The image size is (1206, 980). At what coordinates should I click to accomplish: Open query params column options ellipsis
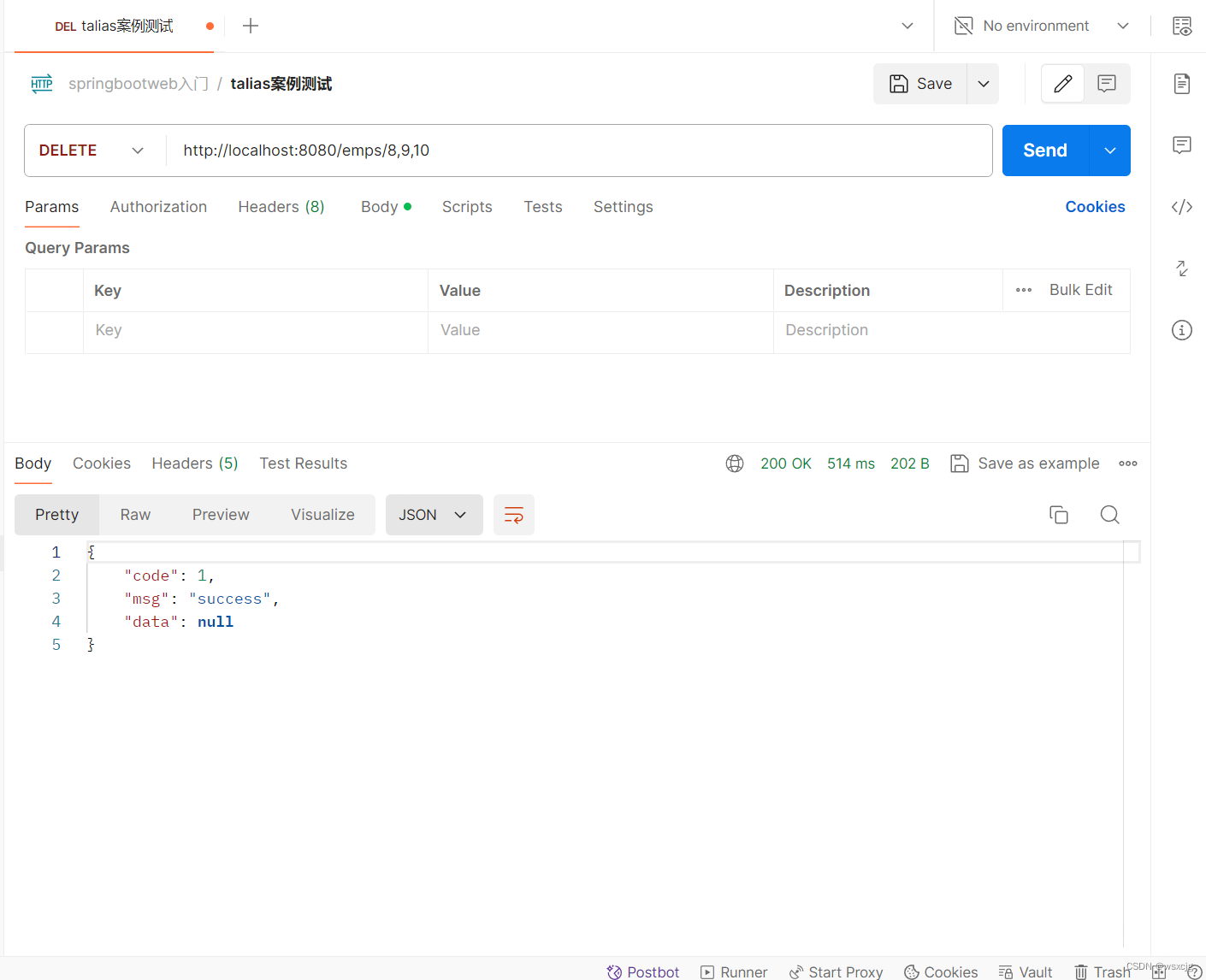tap(1024, 290)
